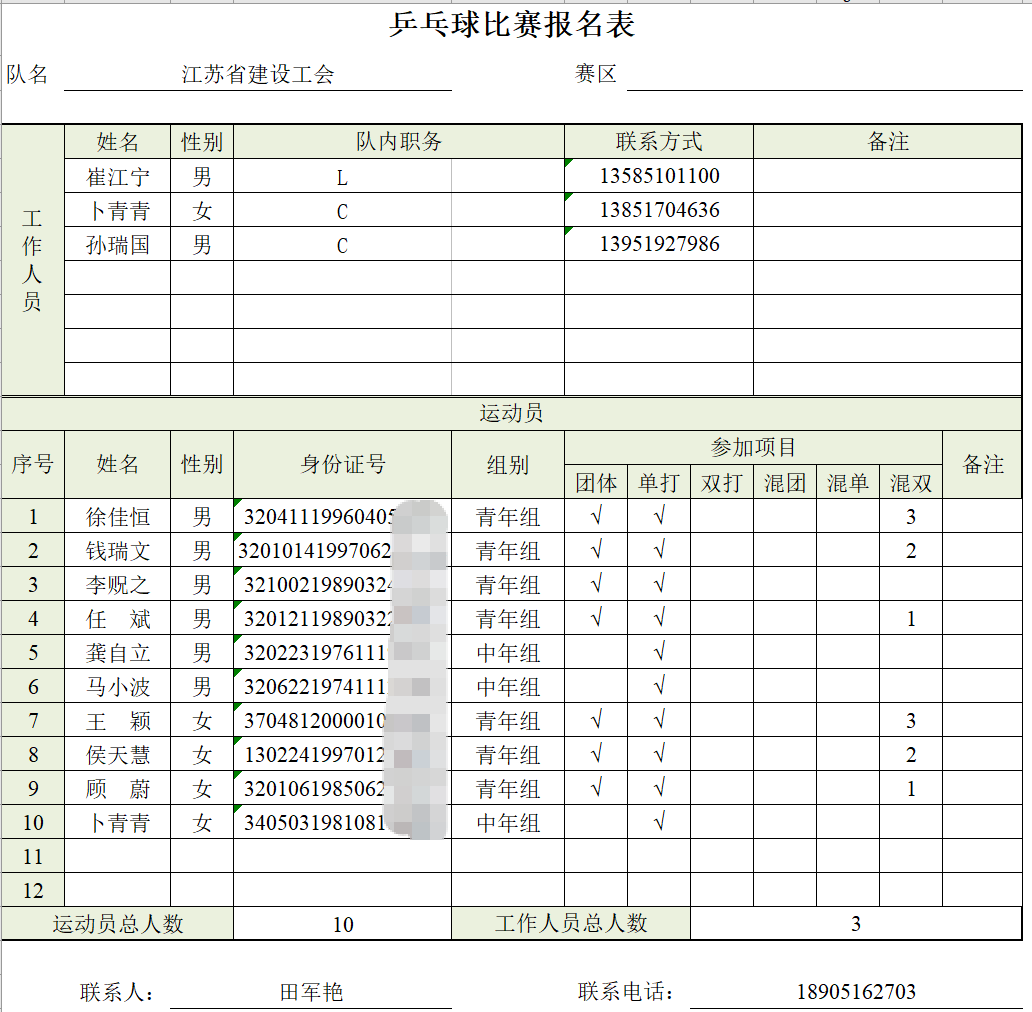Click 卜青青's 单打 checkmark in row 10
The height and width of the screenshot is (1012, 1032).
659,822
